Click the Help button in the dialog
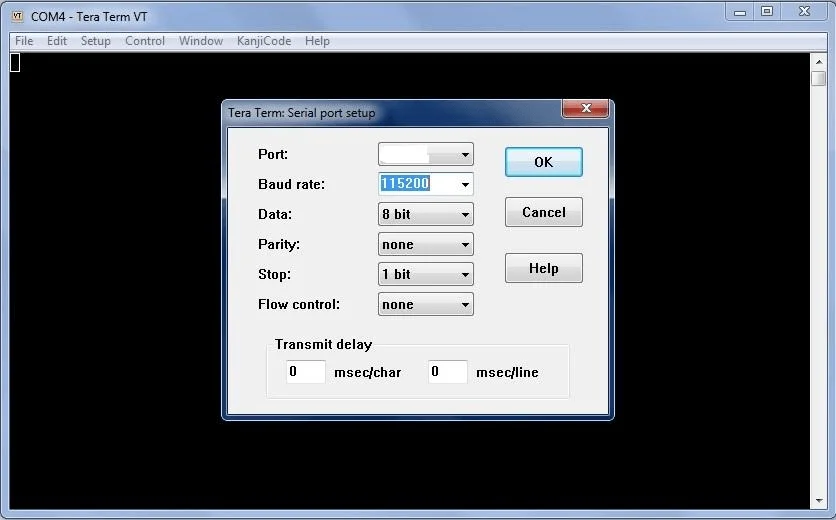The height and width of the screenshot is (520, 836). click(x=543, y=268)
